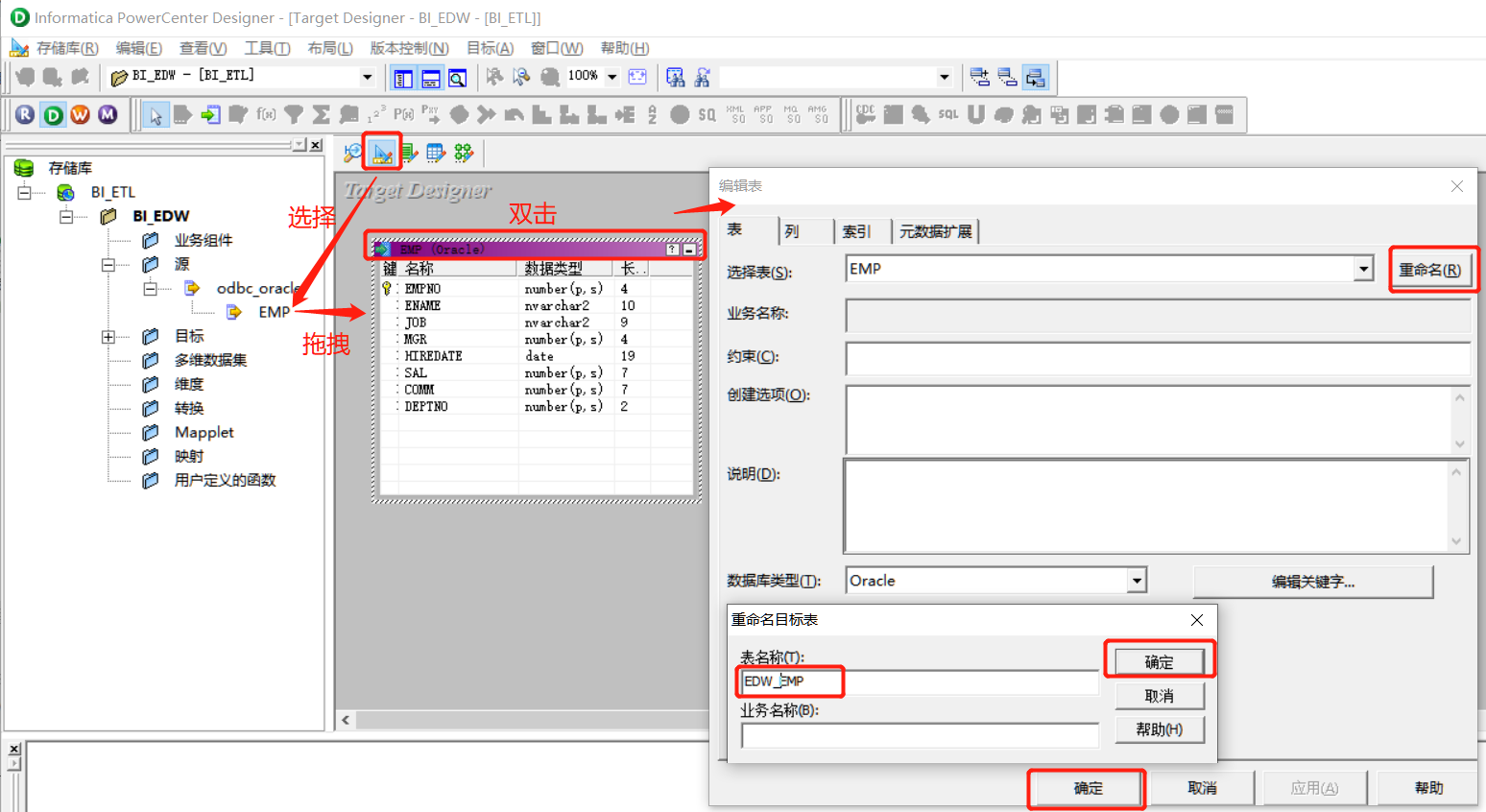
Task: Switch to the 列 tab
Action: [804, 231]
